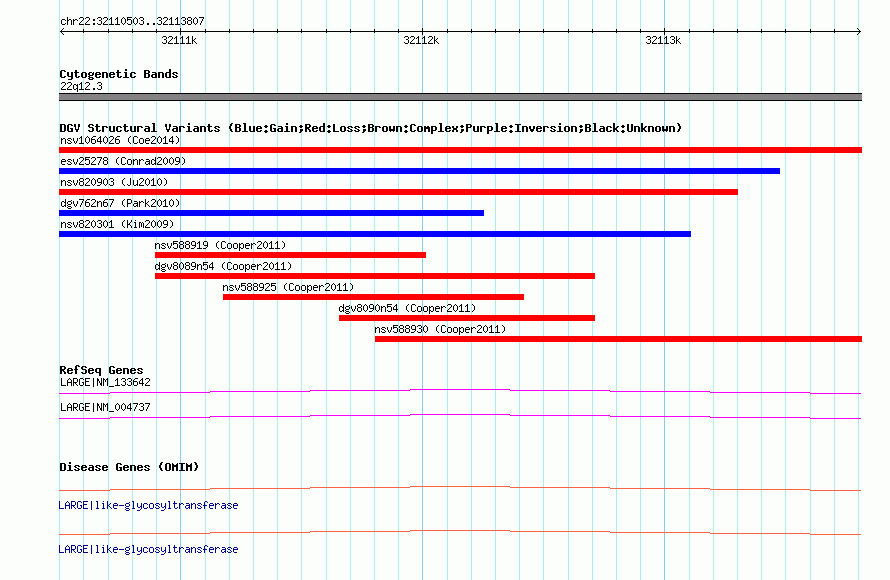Click the LARGE|NM_133642 gene label

pyautogui.click(x=105, y=383)
